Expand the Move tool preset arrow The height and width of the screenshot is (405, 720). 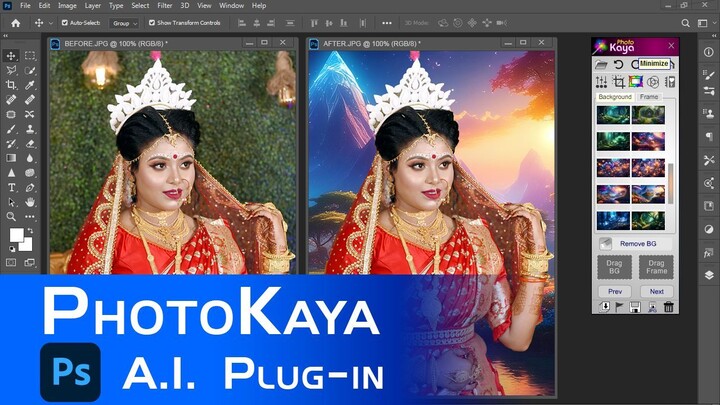click(51, 23)
